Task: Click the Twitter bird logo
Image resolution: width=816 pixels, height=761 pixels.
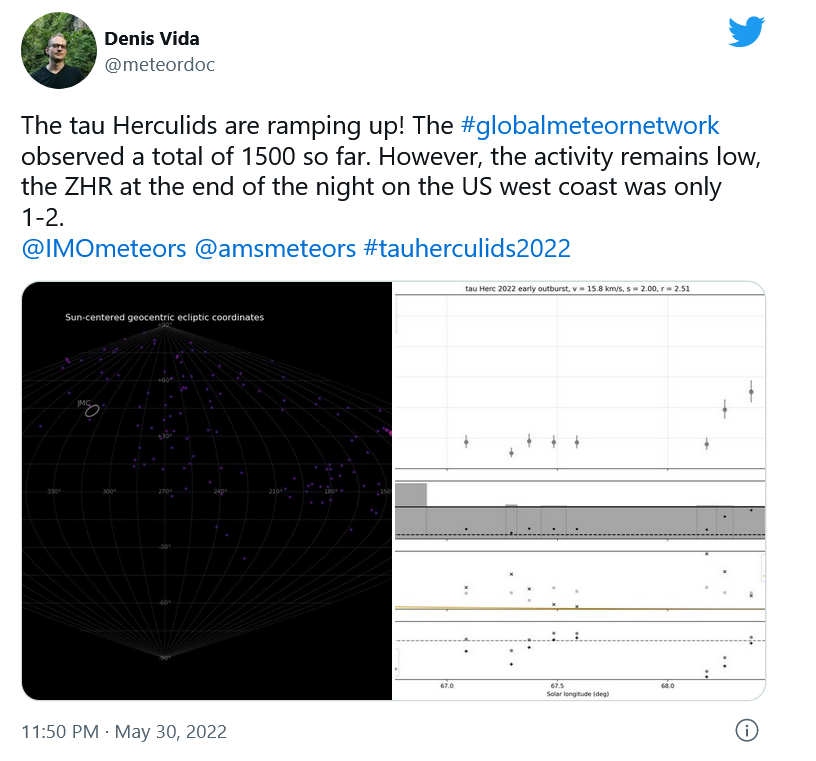Action: (x=746, y=32)
